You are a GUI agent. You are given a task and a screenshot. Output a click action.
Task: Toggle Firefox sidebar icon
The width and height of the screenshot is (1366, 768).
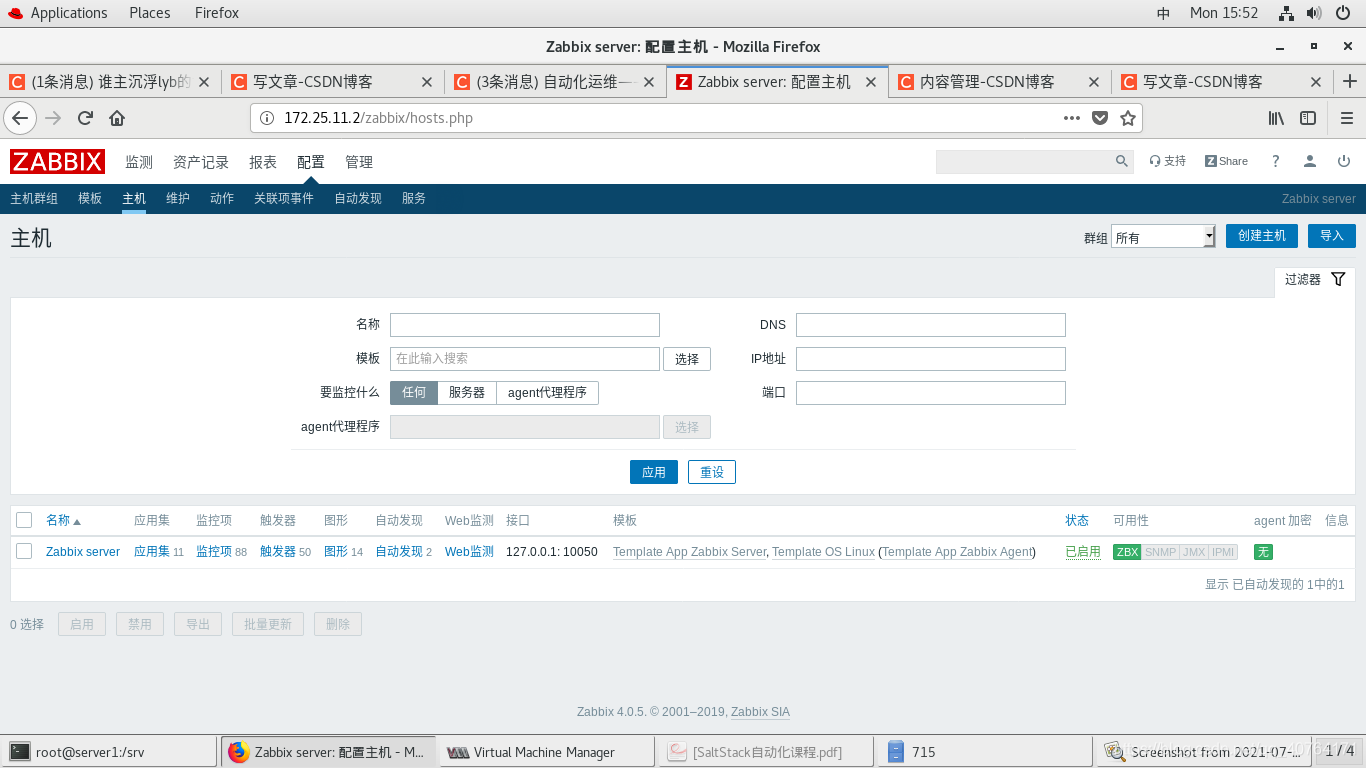(1308, 118)
